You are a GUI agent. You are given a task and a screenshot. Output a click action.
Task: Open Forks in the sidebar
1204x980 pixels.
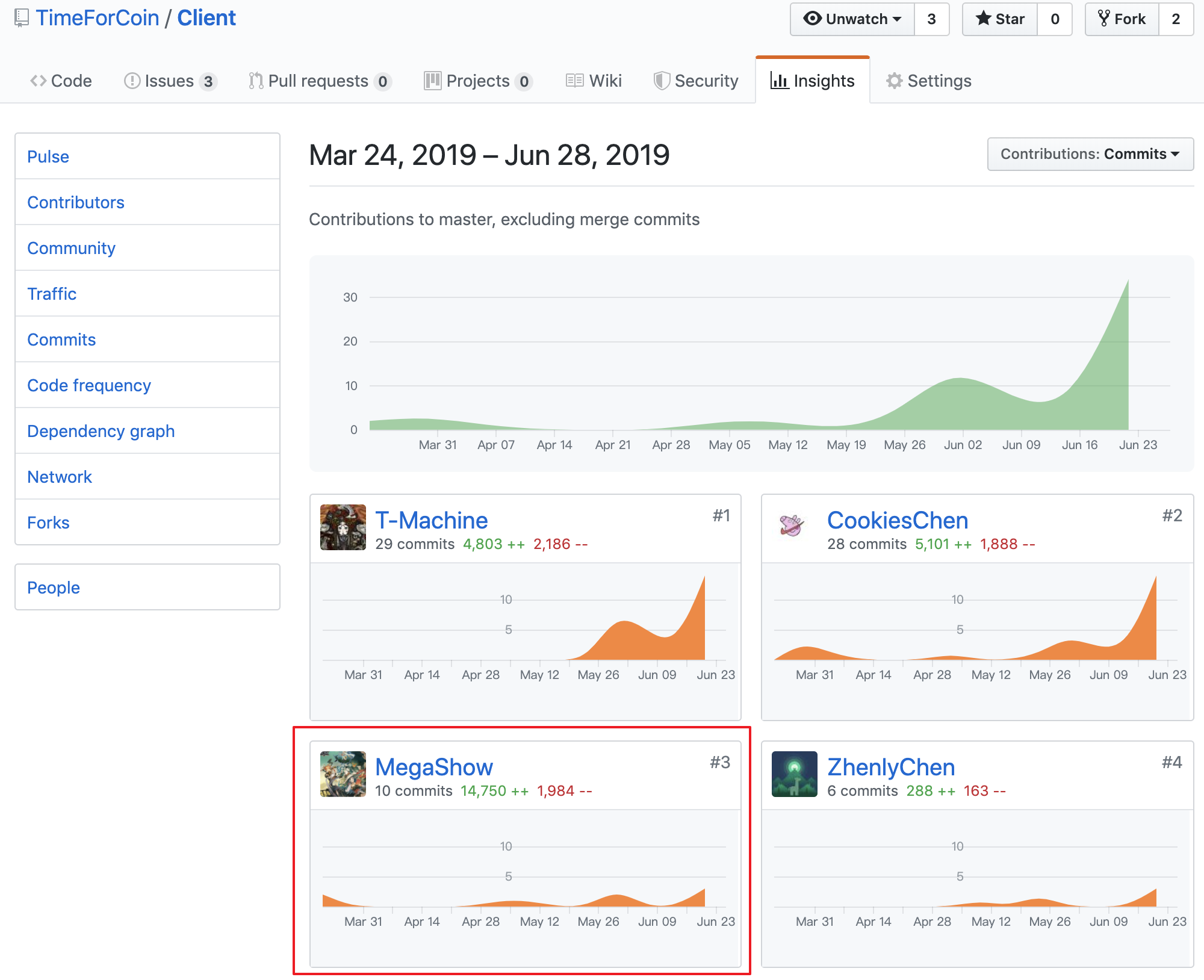(x=147, y=523)
